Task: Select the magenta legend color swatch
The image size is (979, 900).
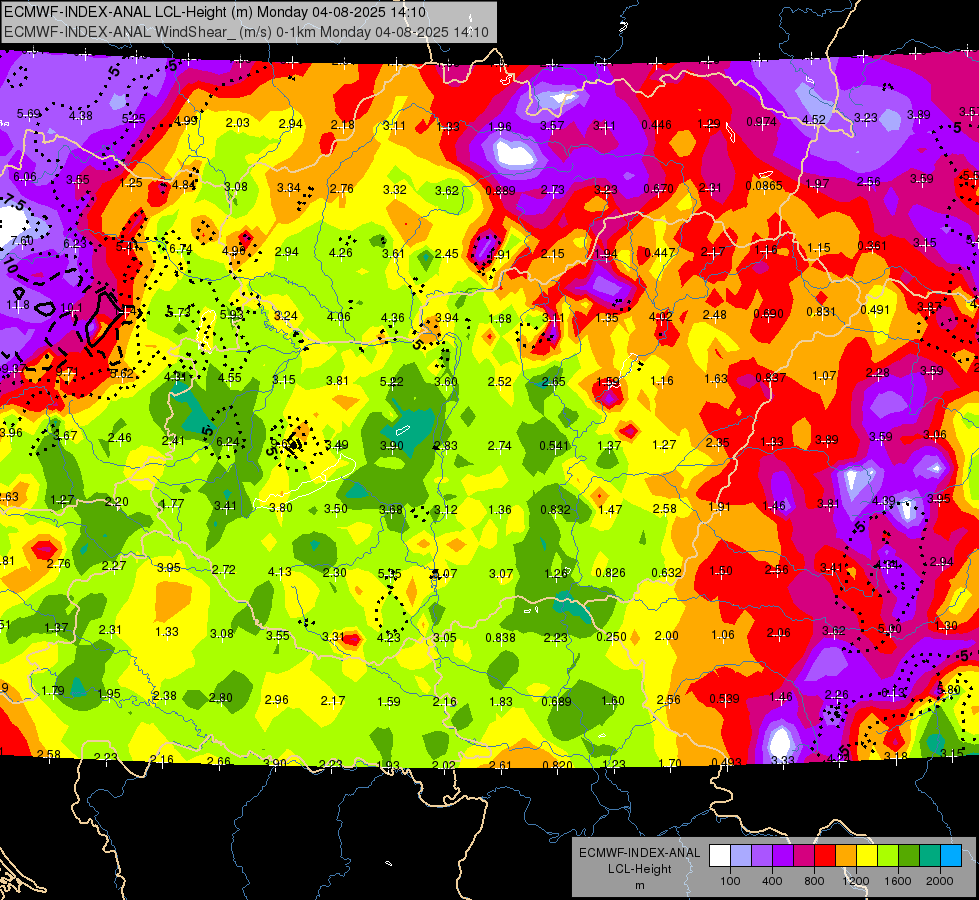Action: (804, 856)
